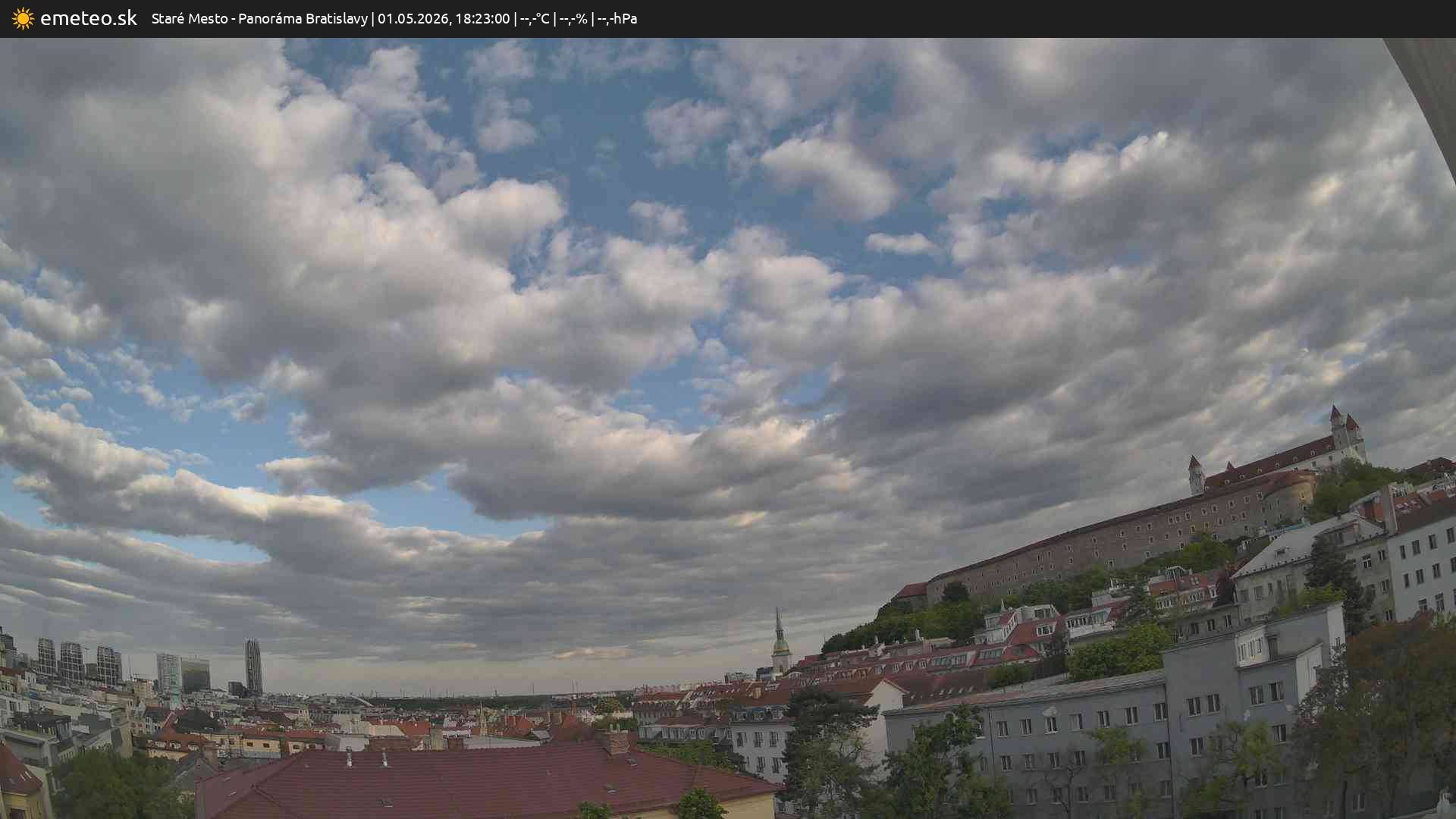Click the 'Staré Mesto - Panoráma Bratislavy' title
This screenshot has height=819, width=1456.
[259, 19]
